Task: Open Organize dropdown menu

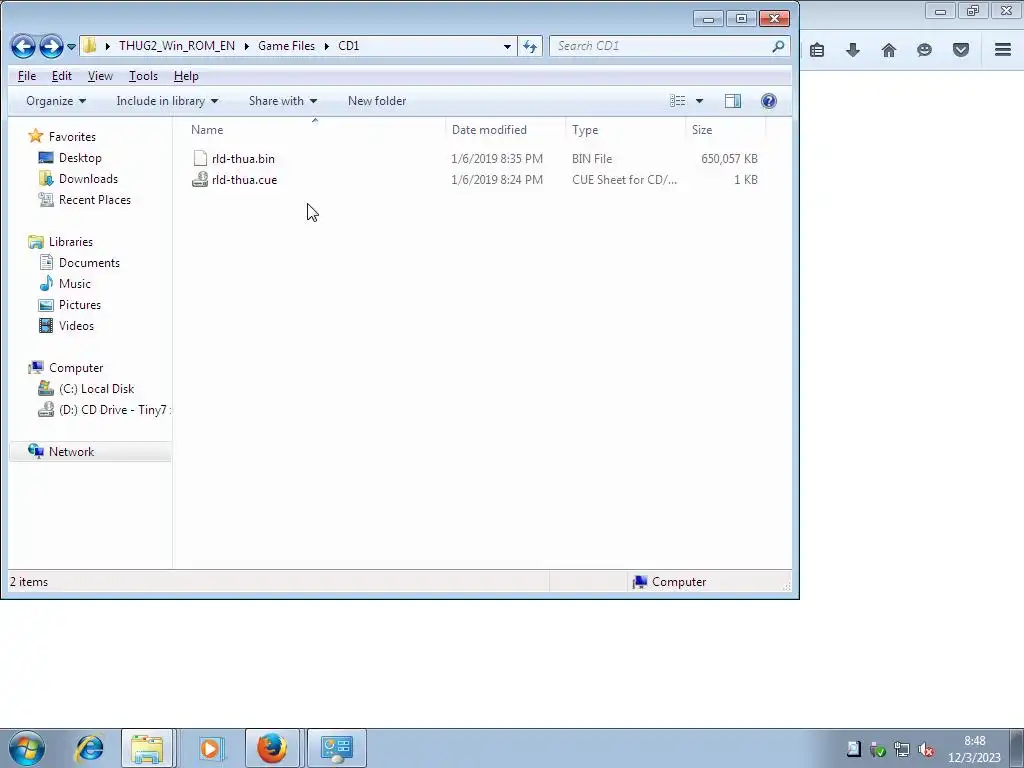Action: pyautogui.click(x=56, y=101)
